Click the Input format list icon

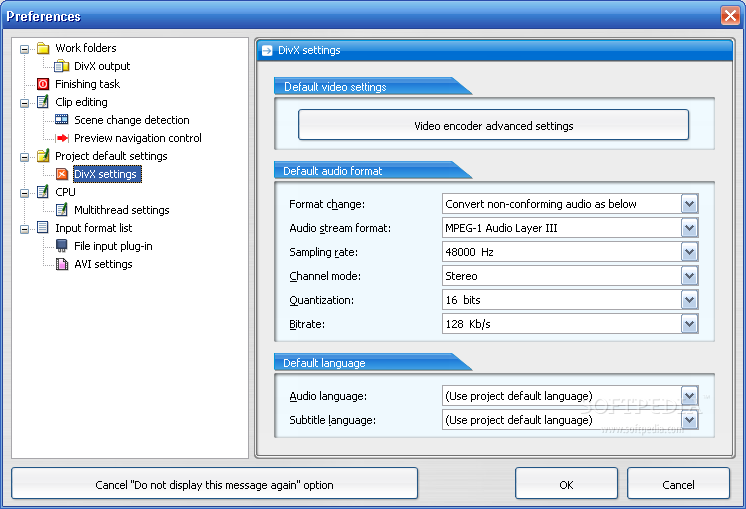[x=43, y=228]
